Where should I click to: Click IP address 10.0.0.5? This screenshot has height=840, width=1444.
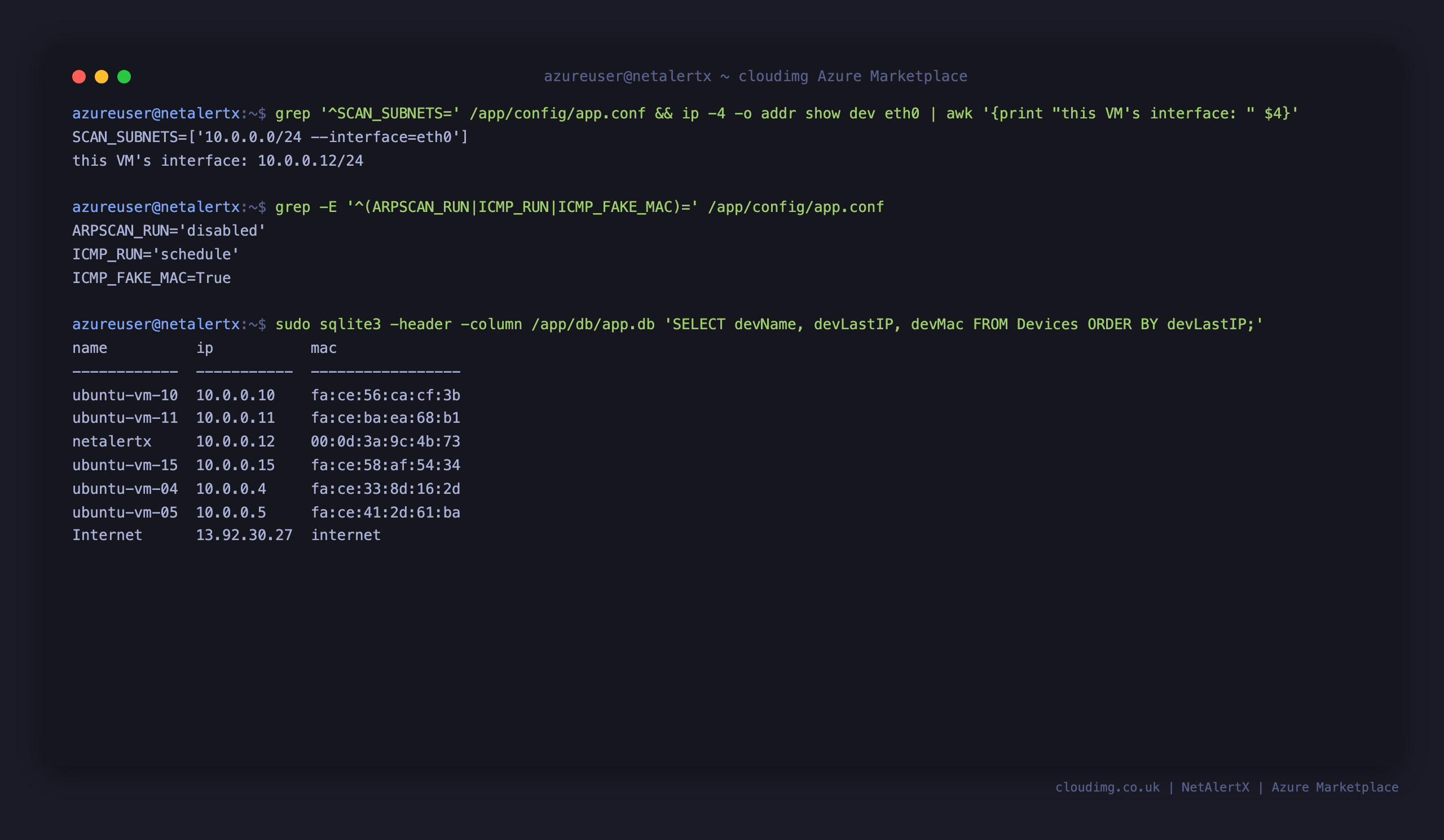click(x=231, y=512)
